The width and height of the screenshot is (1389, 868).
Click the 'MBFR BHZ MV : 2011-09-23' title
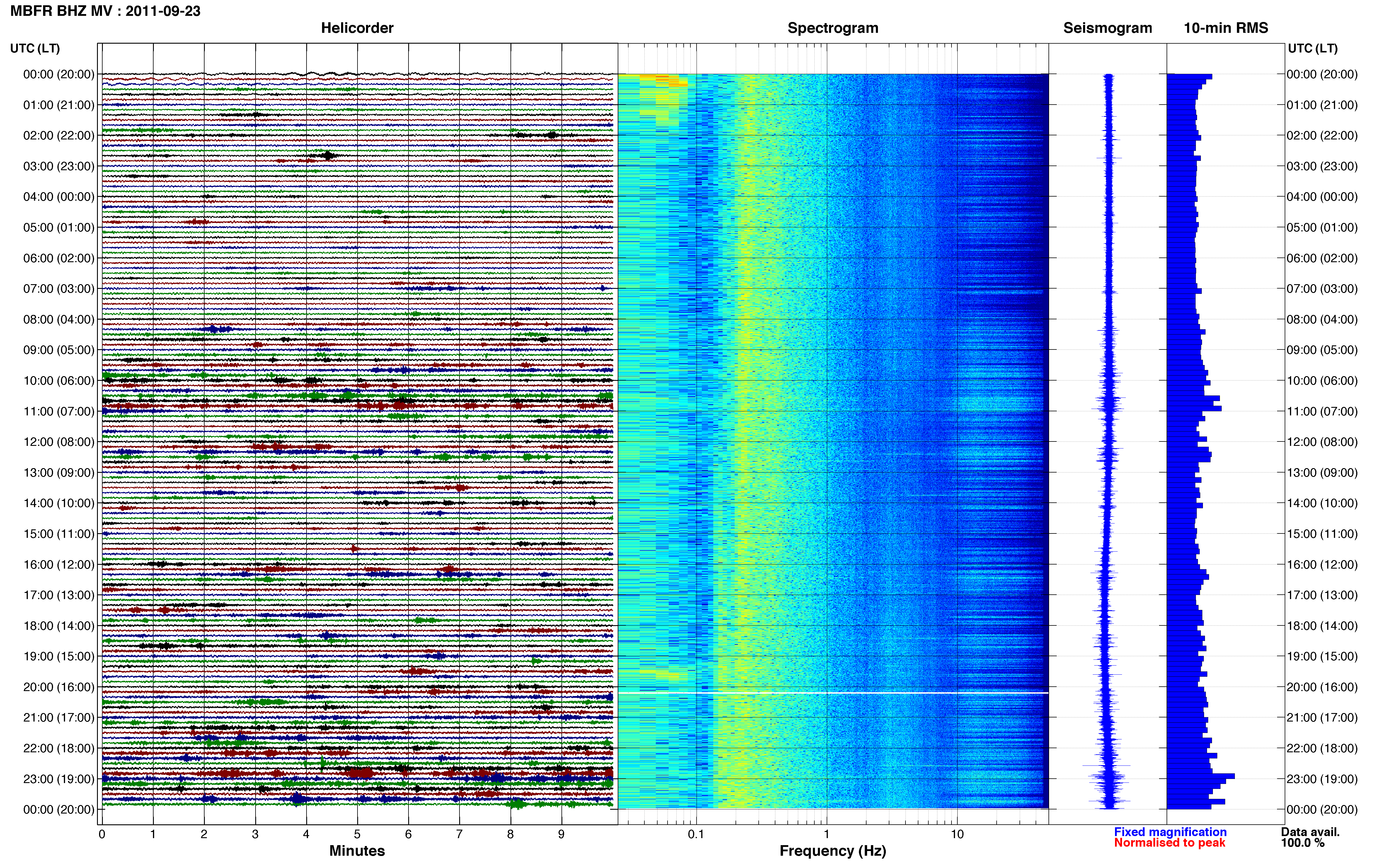click(x=106, y=11)
